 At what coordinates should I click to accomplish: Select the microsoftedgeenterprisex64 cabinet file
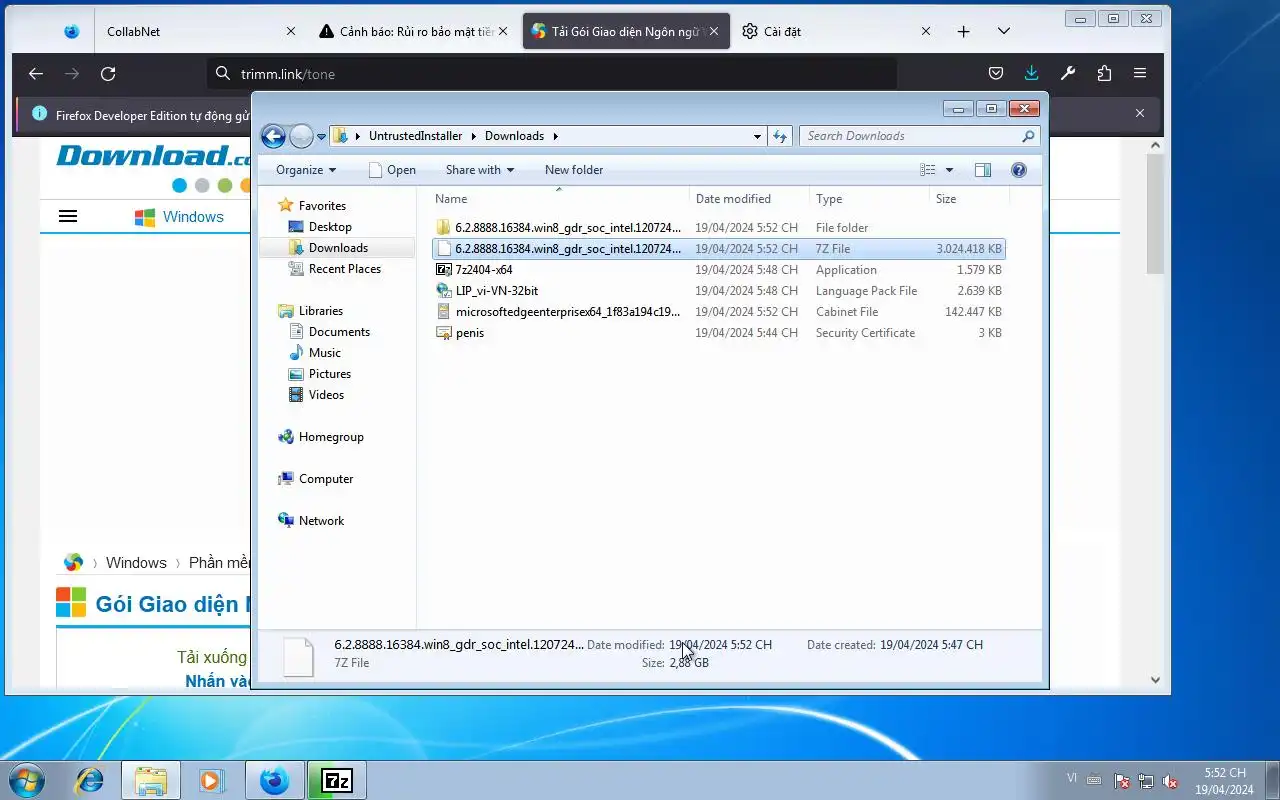pos(719,312)
